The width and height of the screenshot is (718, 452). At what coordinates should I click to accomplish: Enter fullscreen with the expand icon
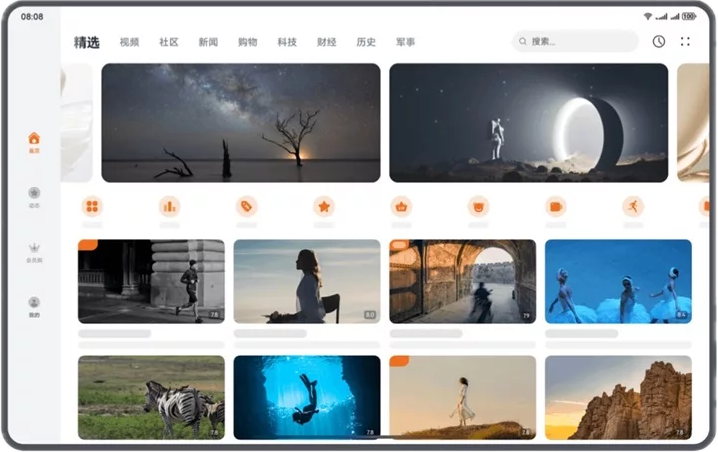point(685,42)
